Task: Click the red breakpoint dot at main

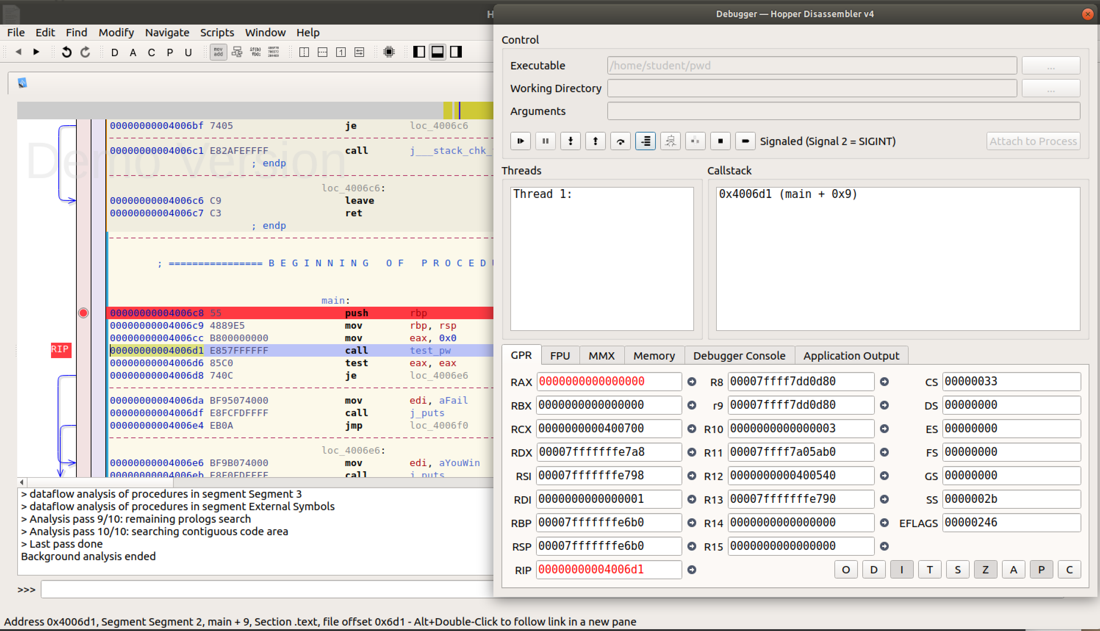Action: [84, 313]
